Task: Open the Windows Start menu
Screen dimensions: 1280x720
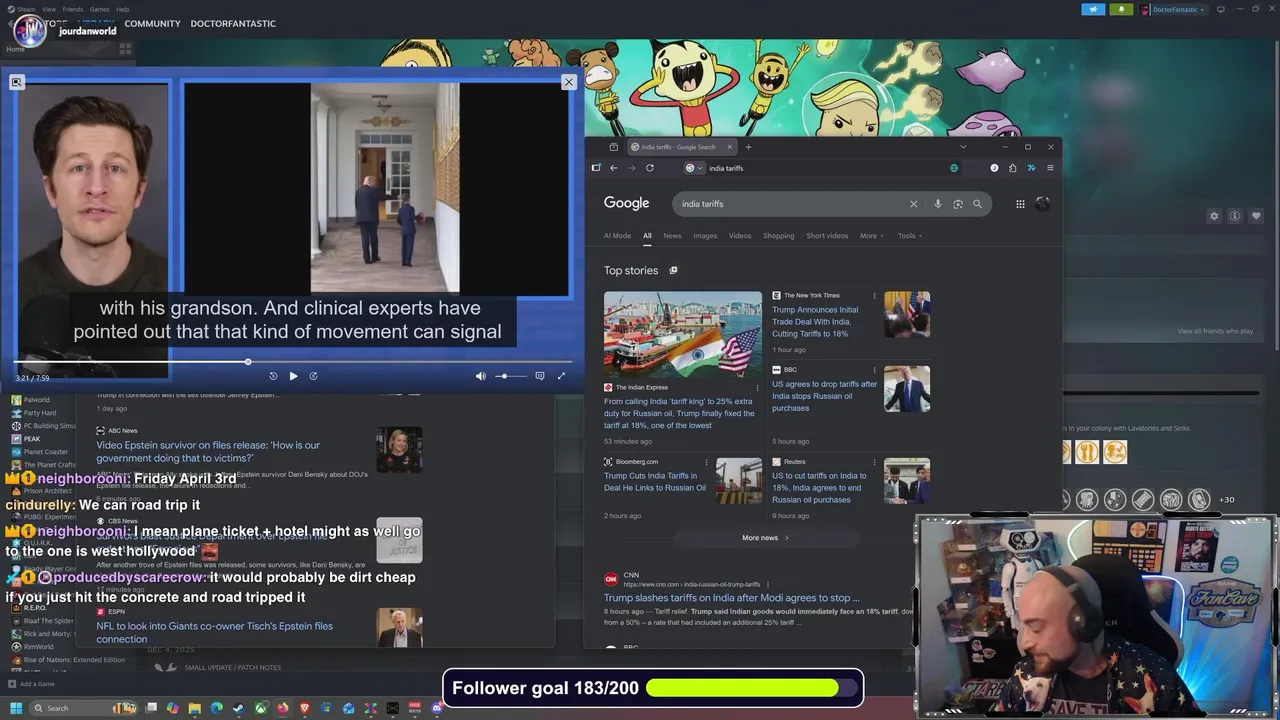Action: tap(16, 708)
